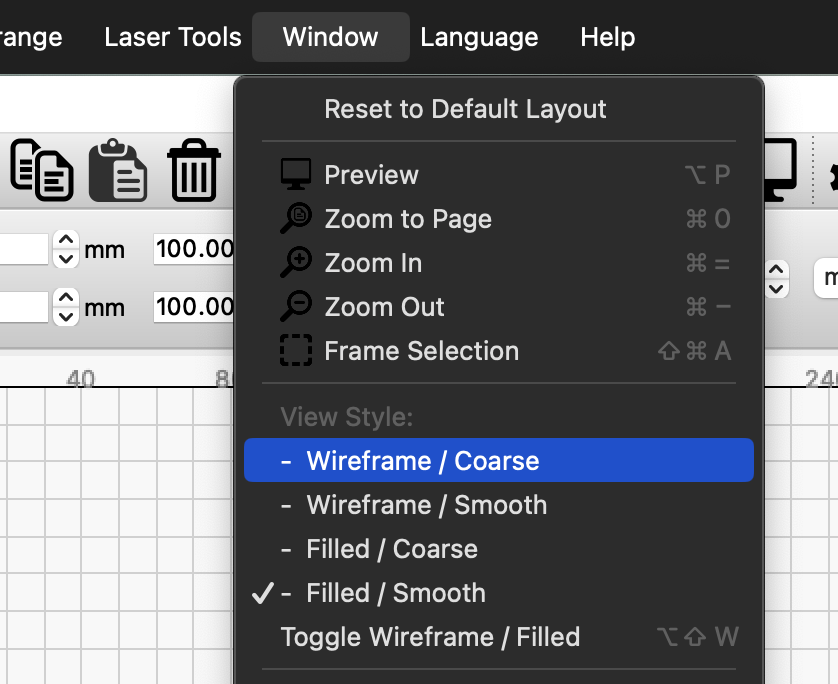Open the Language menu
Viewport: 838px width, 684px height.
pyautogui.click(x=479, y=37)
